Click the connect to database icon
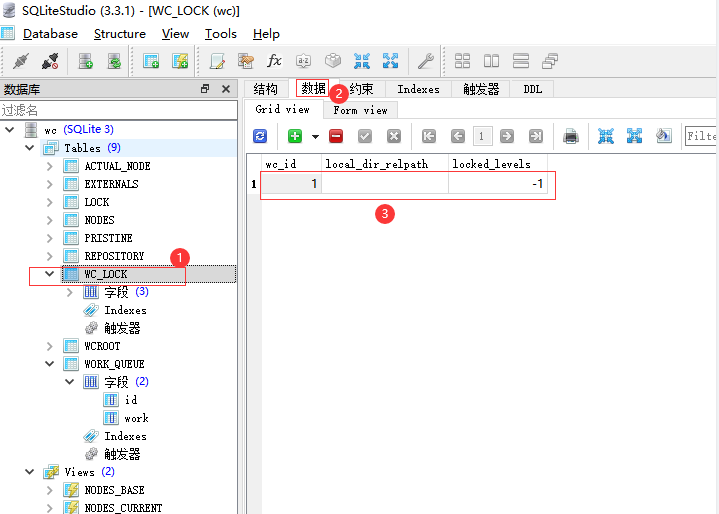This screenshot has width=719, height=514. (x=19, y=61)
